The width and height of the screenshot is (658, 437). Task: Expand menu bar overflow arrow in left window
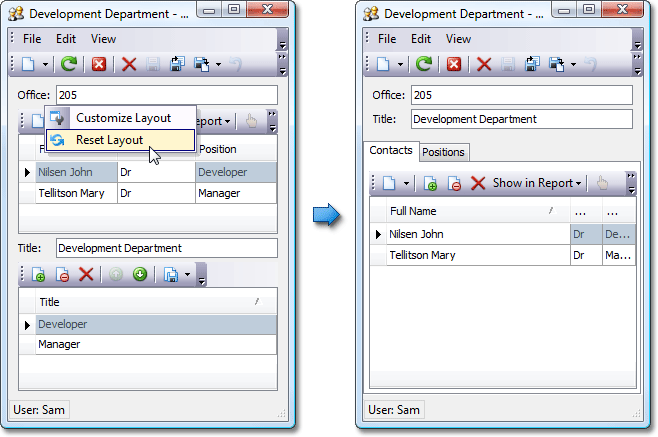282,44
